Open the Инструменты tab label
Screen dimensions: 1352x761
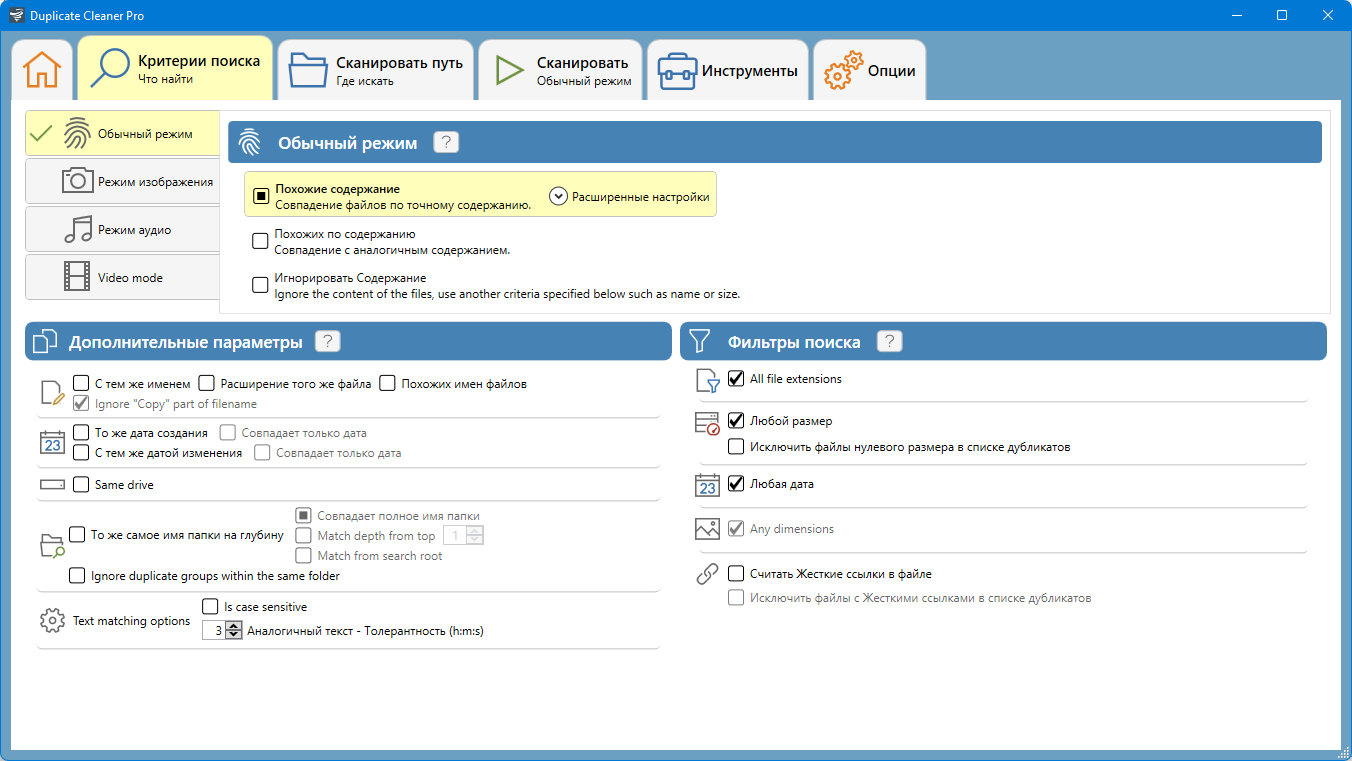click(x=750, y=71)
